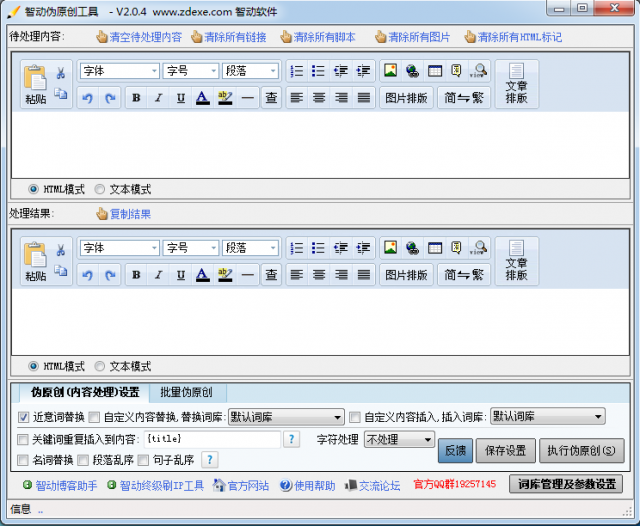Uncheck 近意词替换 checkbox
The height and width of the screenshot is (526, 640).
coord(23,417)
